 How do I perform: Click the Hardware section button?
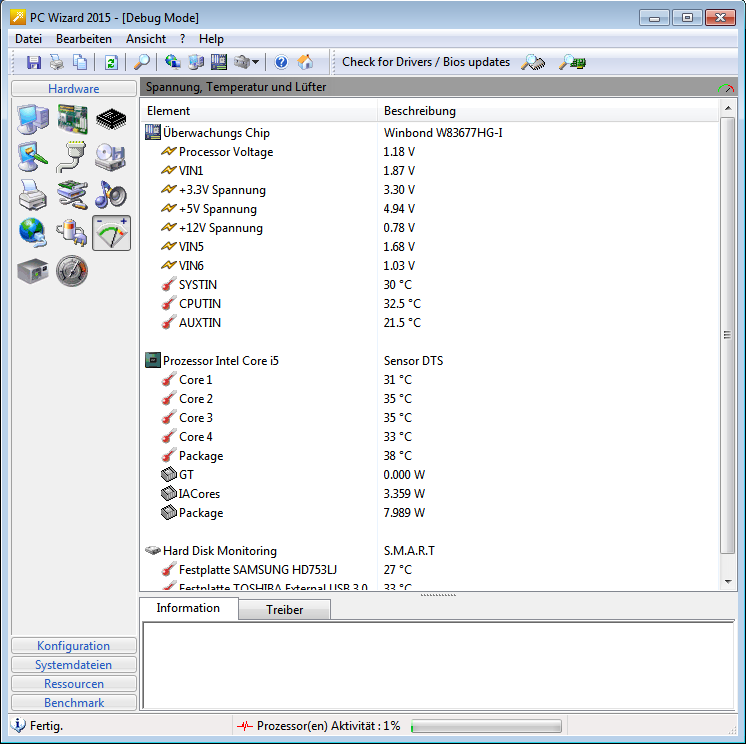[x=73, y=89]
